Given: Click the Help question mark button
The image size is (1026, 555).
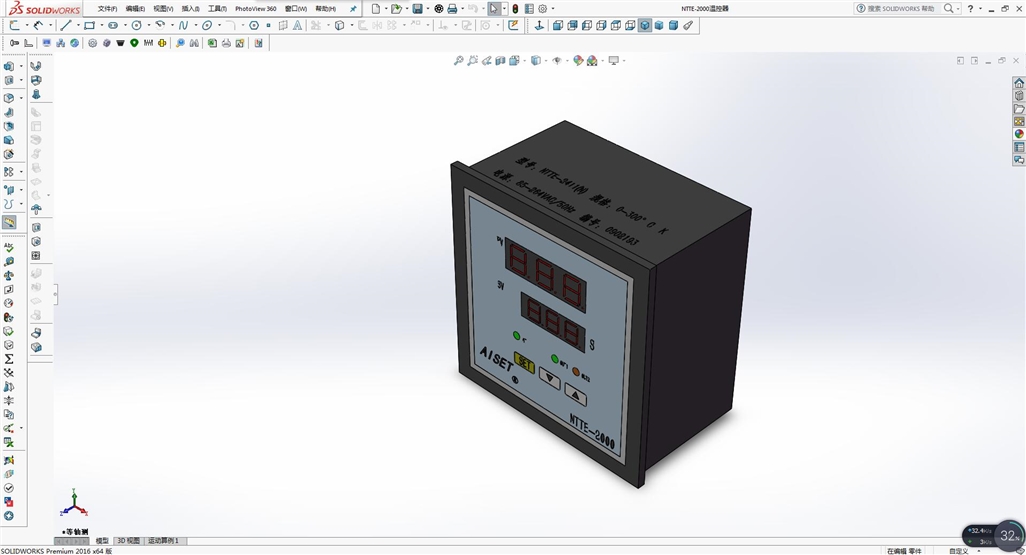Looking at the screenshot, I should [970, 9].
